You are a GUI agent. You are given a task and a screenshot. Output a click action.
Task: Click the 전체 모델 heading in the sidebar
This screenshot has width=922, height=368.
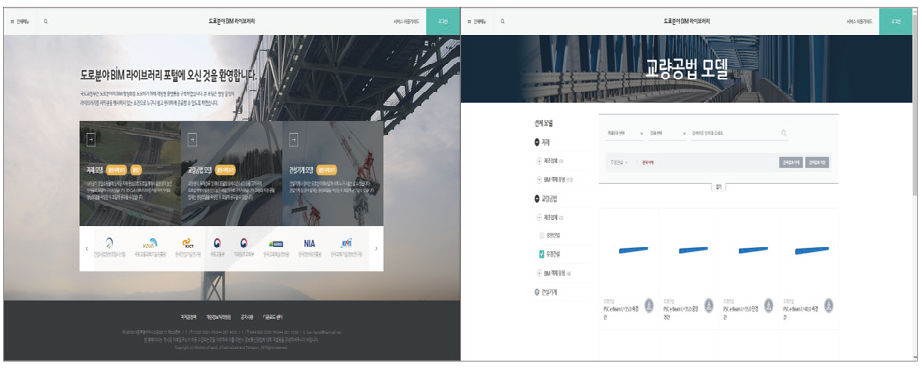544,123
